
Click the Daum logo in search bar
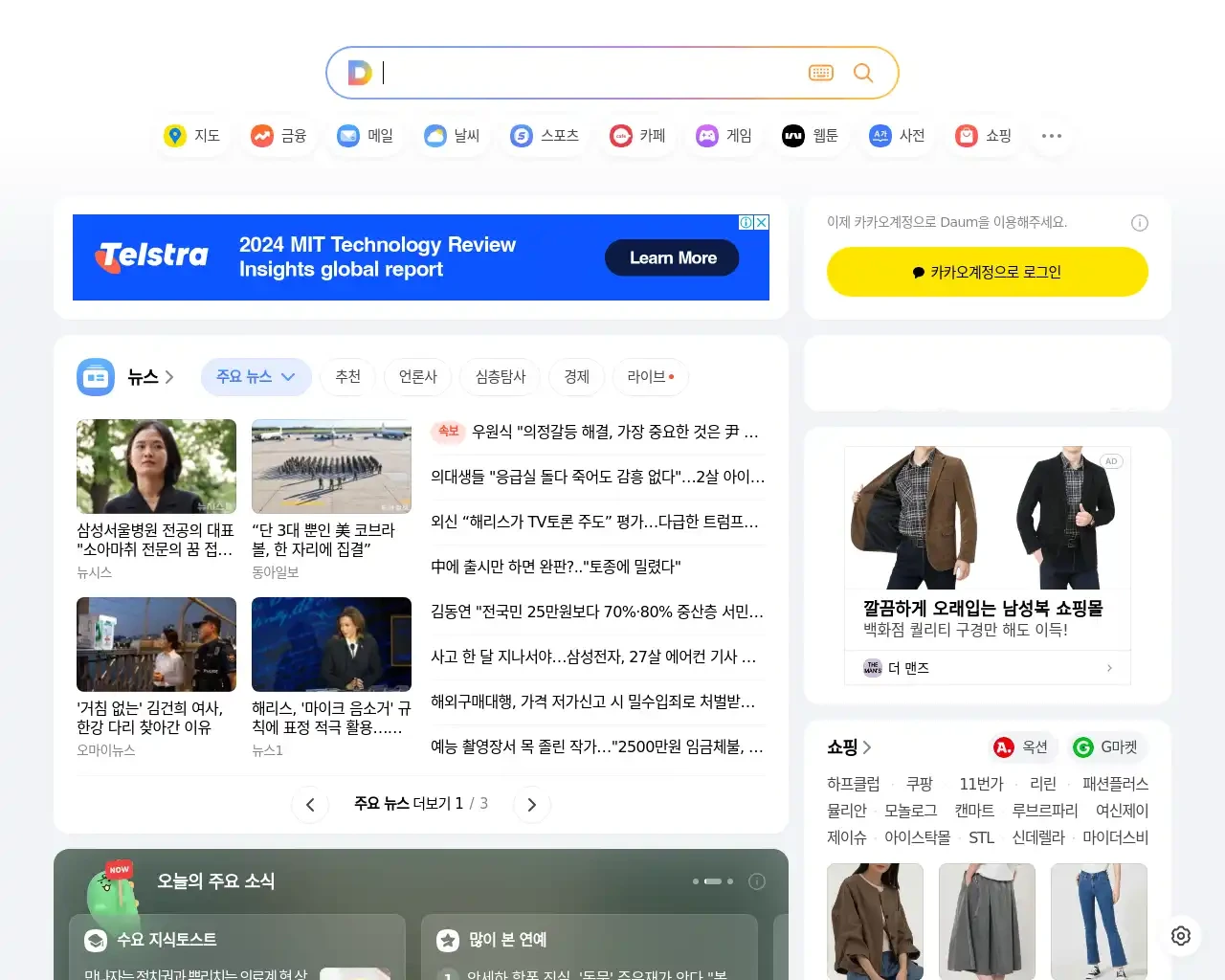click(360, 73)
